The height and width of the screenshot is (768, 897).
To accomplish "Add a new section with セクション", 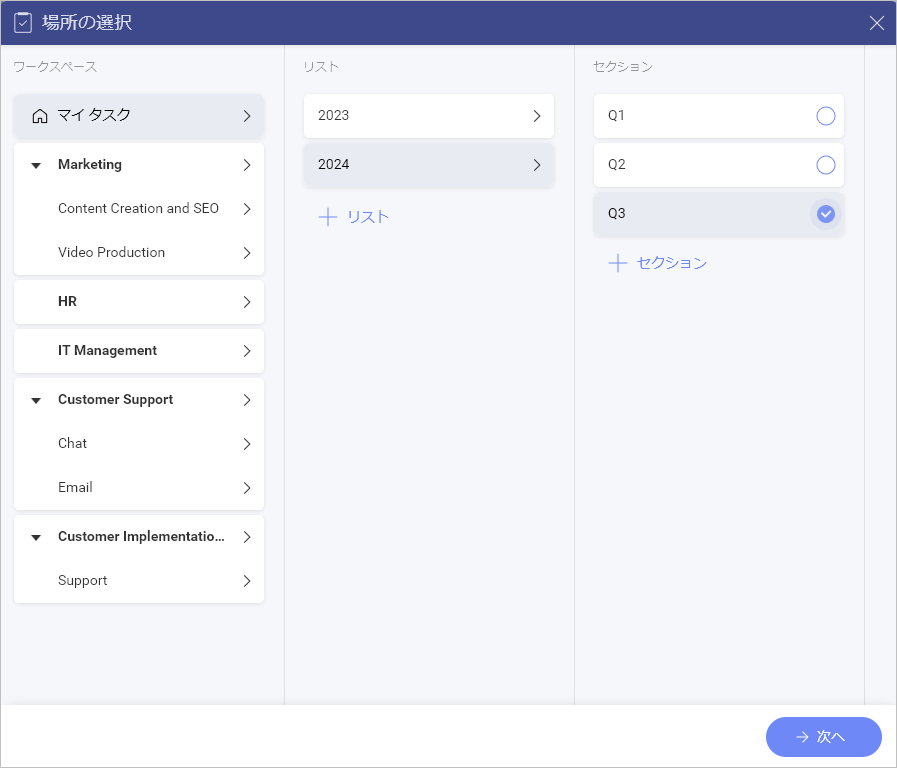I will [x=658, y=263].
